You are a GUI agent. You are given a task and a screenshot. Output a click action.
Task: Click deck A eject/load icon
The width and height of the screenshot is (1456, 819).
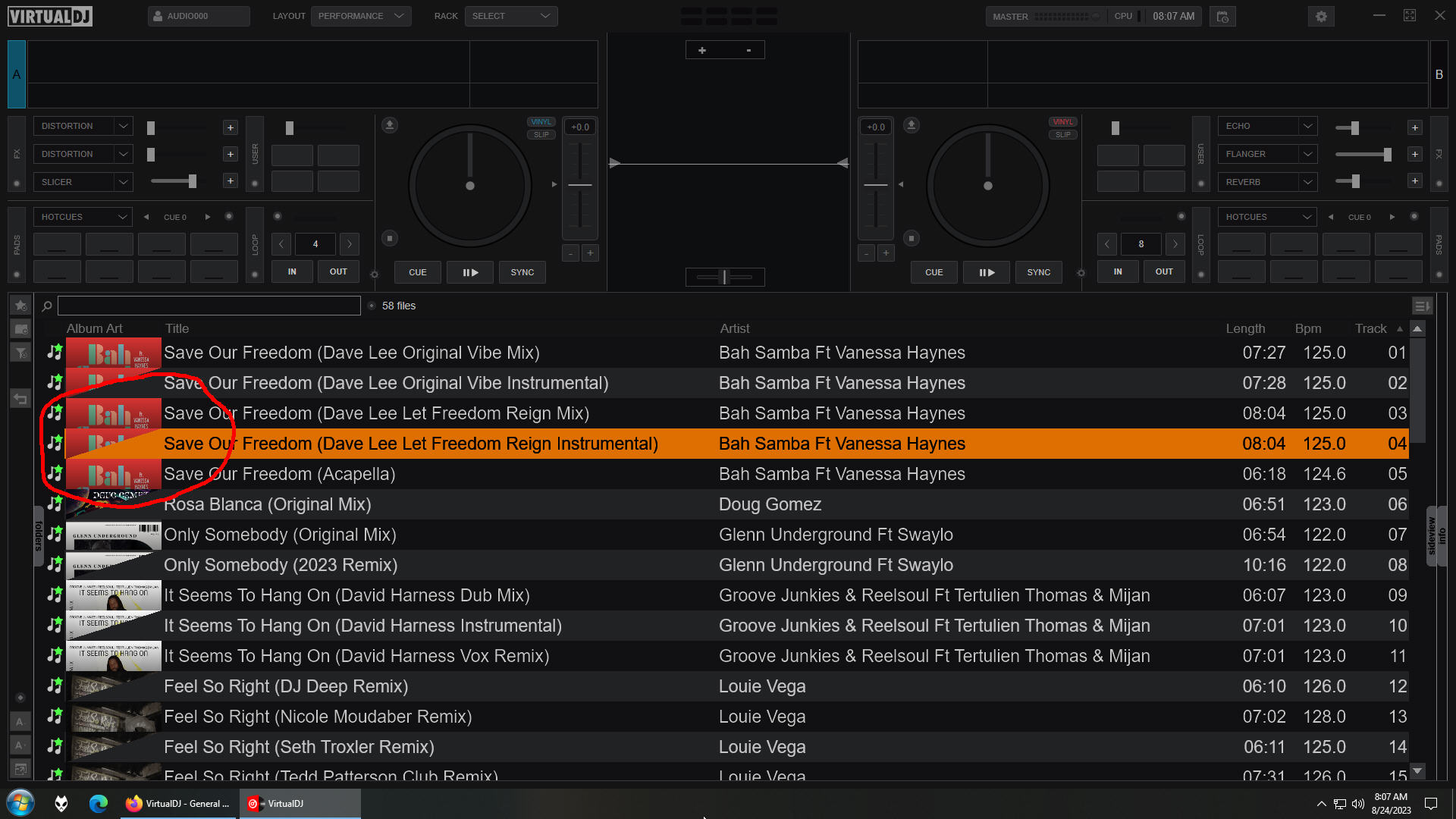coord(389,124)
